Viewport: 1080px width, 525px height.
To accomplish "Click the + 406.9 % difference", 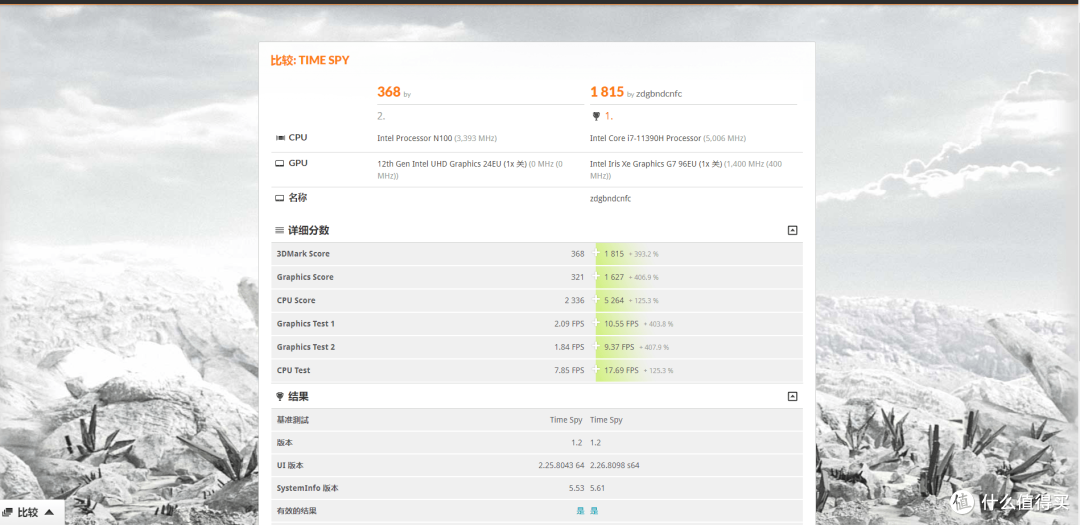I will pos(643,278).
